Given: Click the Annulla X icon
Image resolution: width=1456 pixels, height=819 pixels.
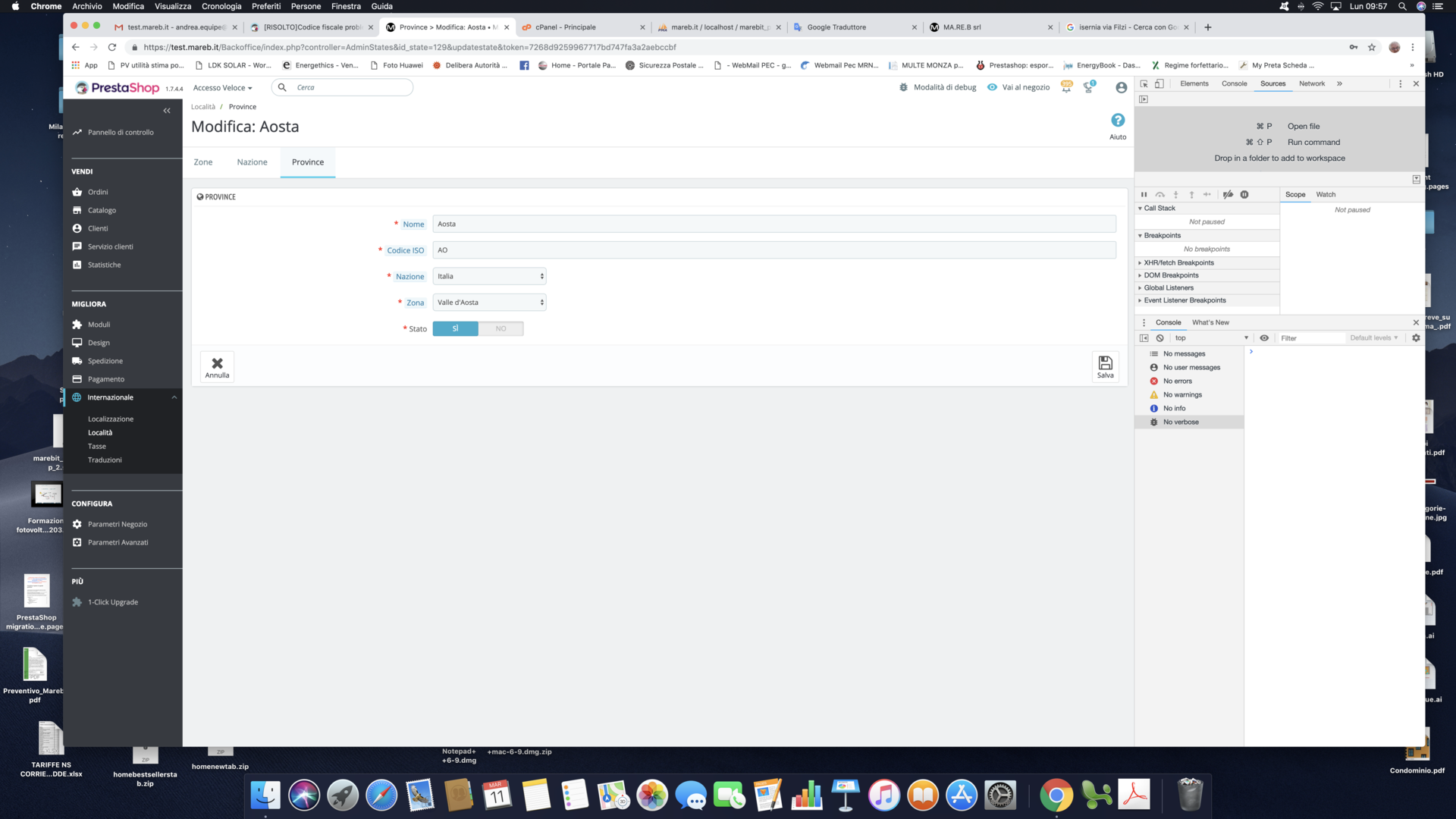Looking at the screenshot, I should click(x=217, y=363).
